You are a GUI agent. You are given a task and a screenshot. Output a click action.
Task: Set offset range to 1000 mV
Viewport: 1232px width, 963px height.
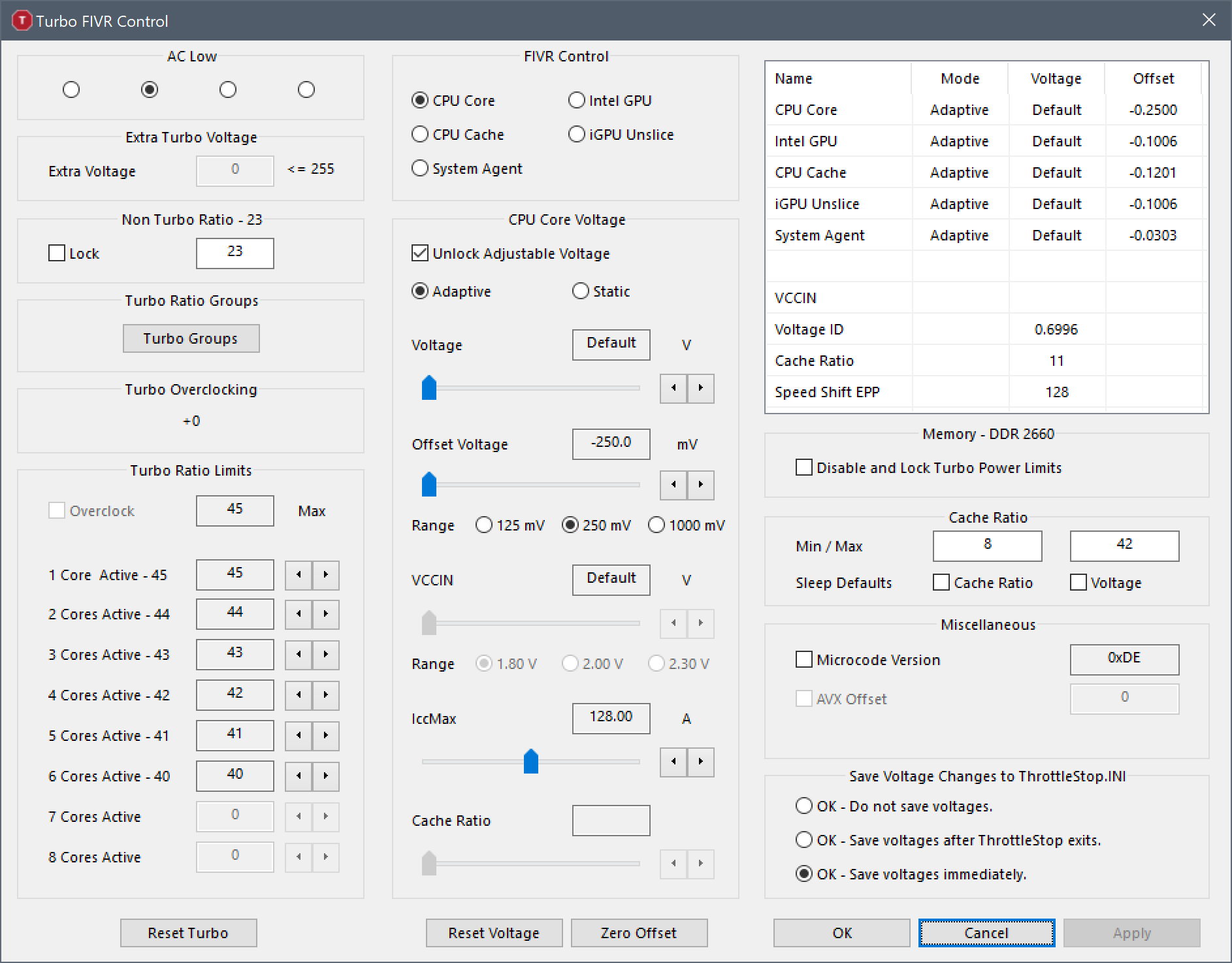pyautogui.click(x=687, y=525)
